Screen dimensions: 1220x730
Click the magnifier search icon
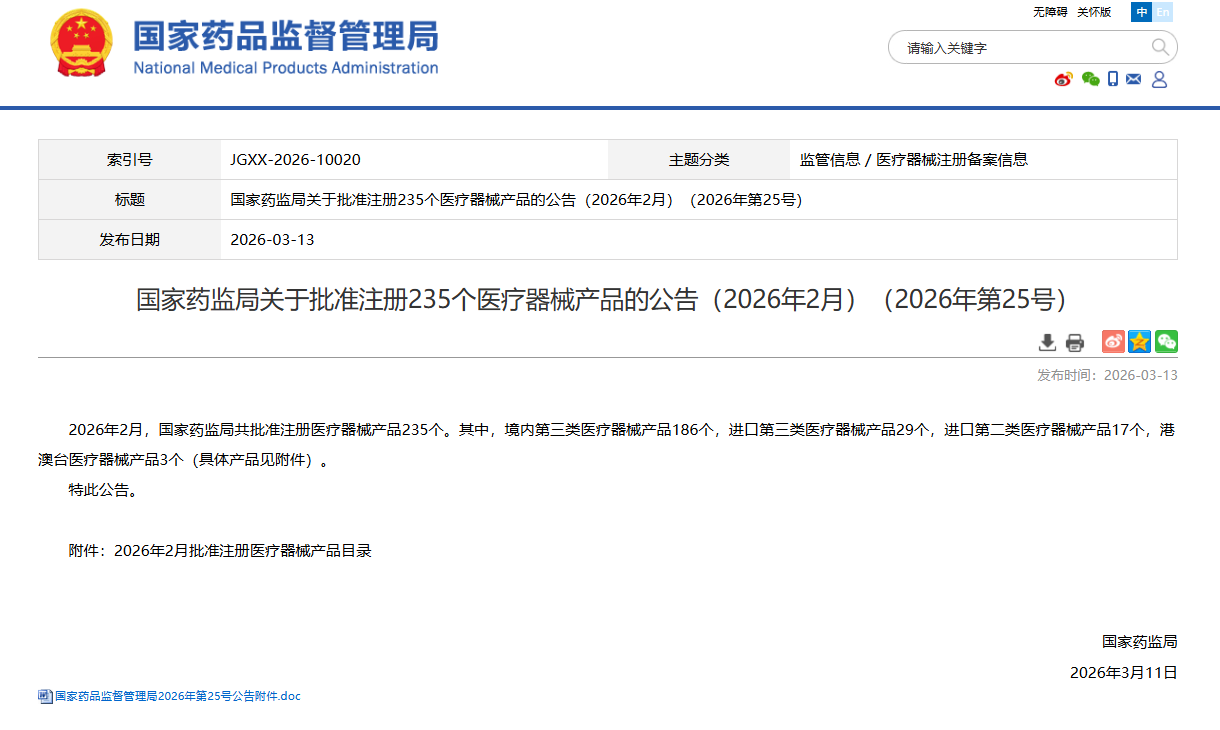[1160, 47]
